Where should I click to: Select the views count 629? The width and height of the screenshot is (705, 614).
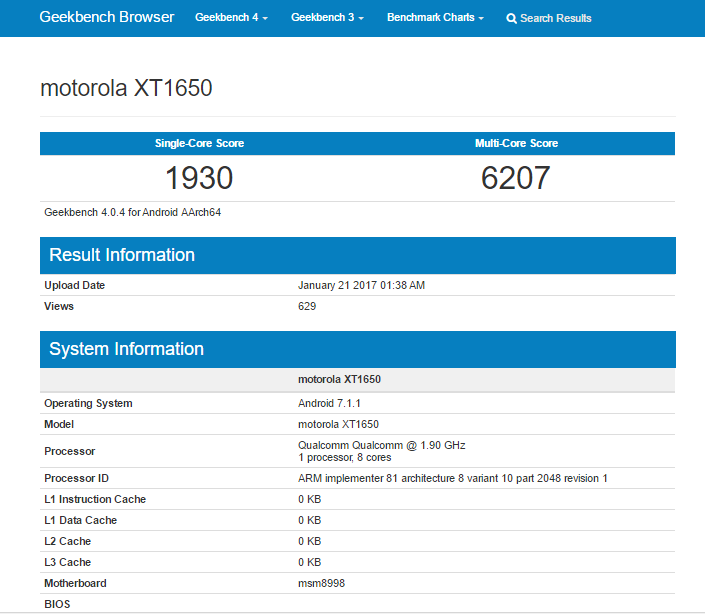pos(307,307)
